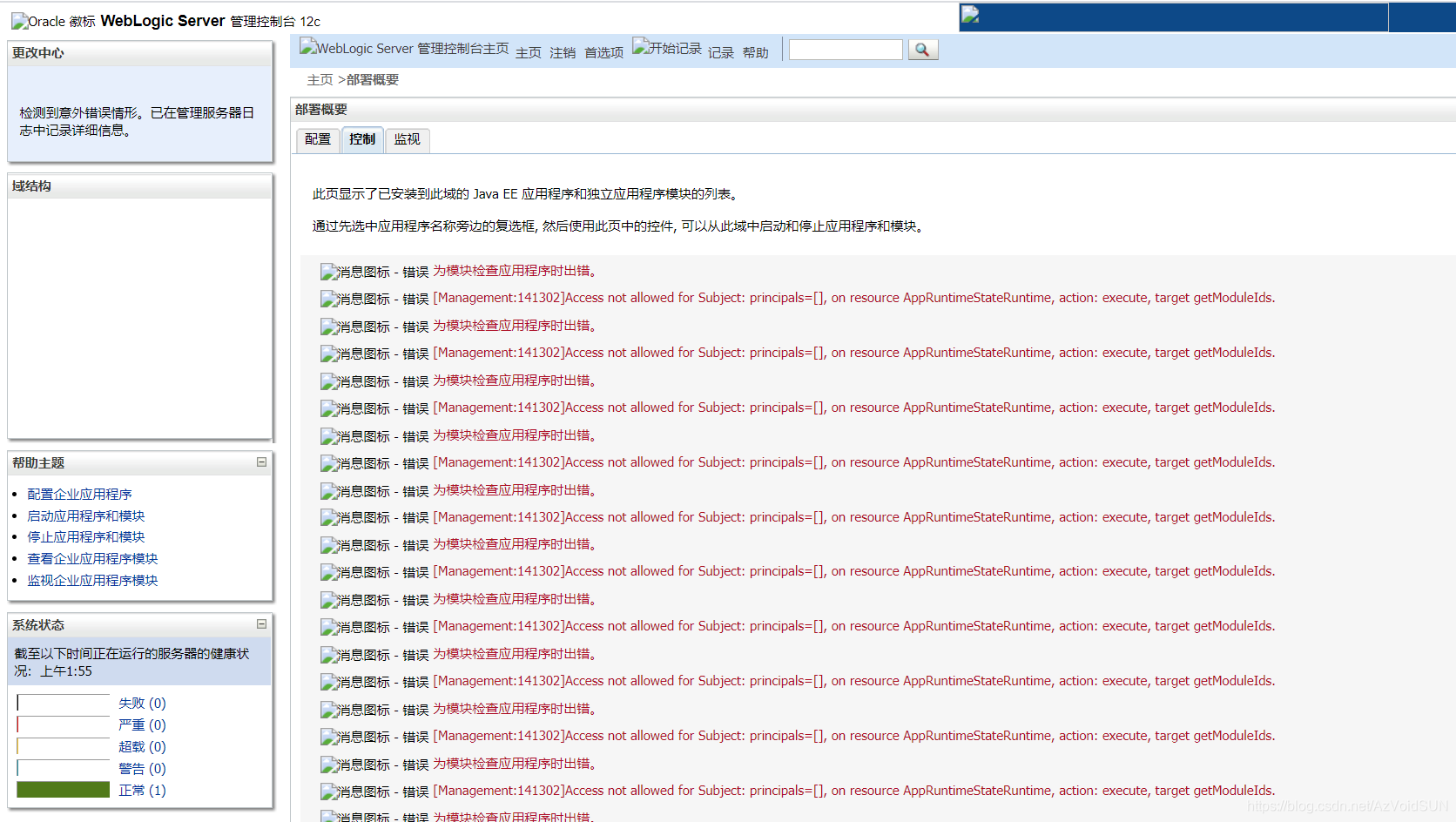Collapse the 系统状态 panel
The width and height of the screenshot is (1456, 822).
coord(261,624)
